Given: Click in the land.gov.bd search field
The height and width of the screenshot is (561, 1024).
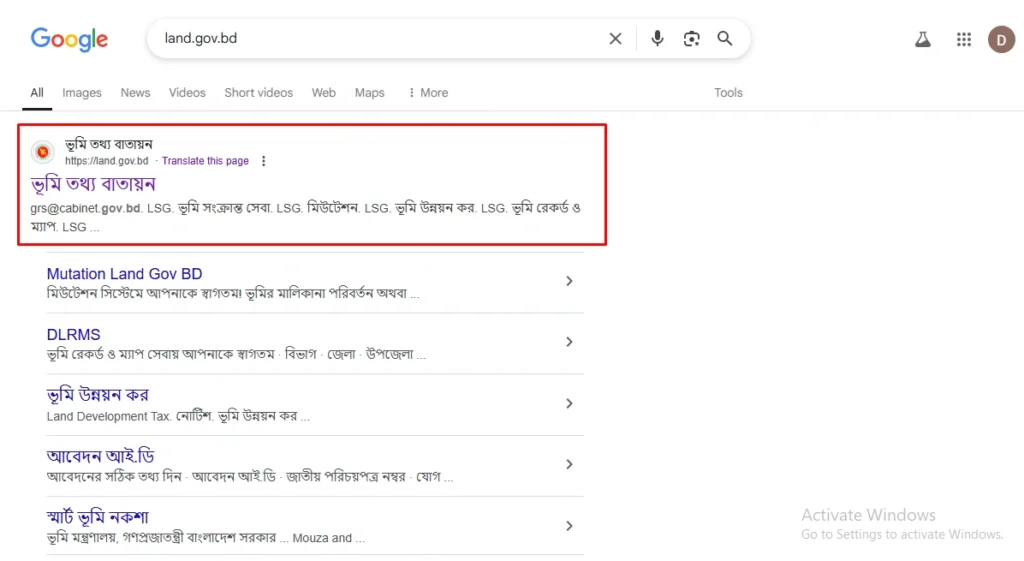Looking at the screenshot, I should coord(379,39).
